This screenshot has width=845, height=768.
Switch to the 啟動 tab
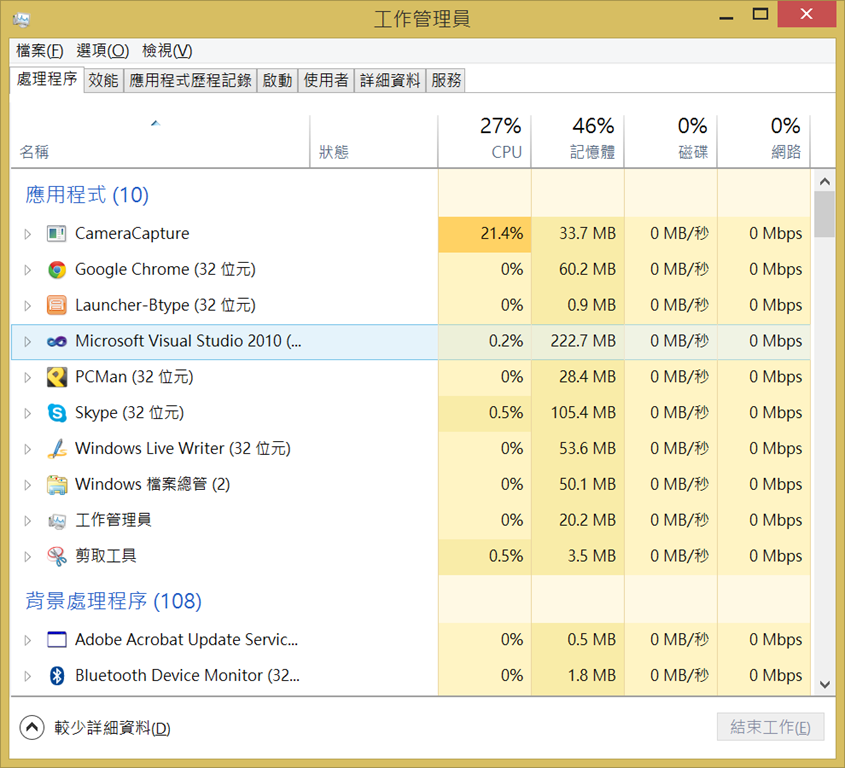[278, 80]
